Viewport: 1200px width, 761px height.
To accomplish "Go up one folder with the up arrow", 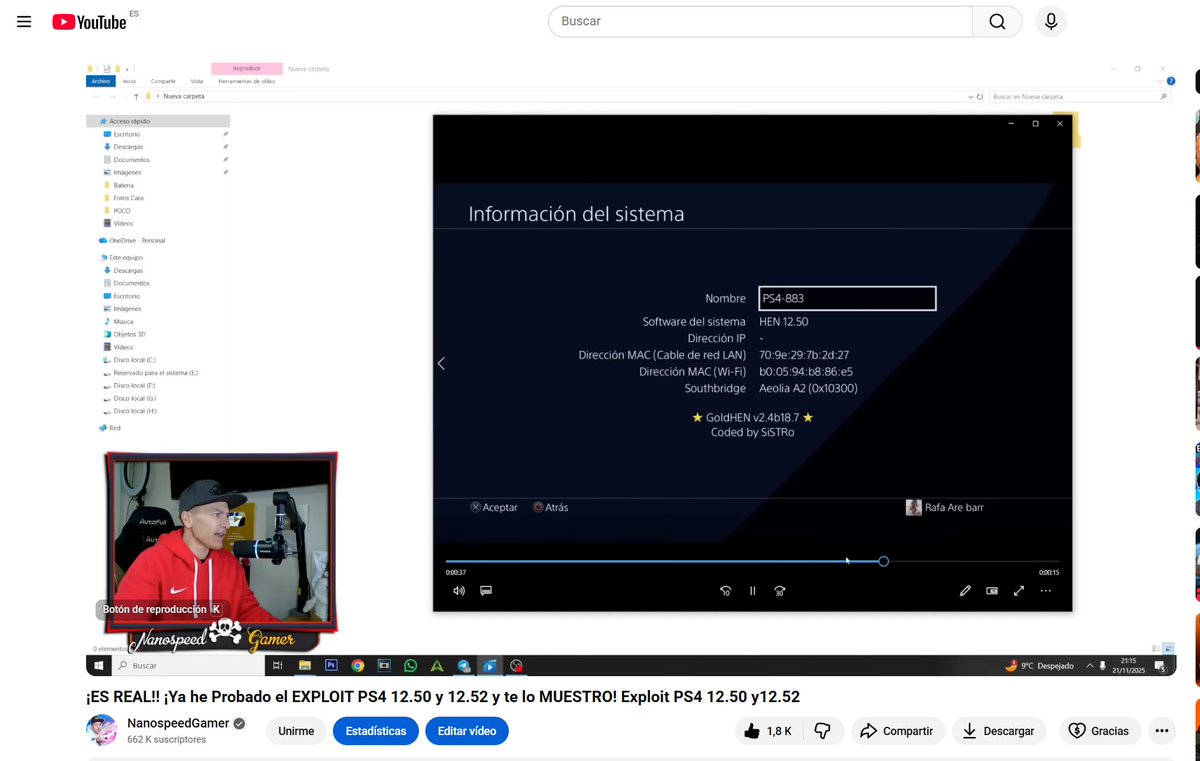I will (136, 97).
